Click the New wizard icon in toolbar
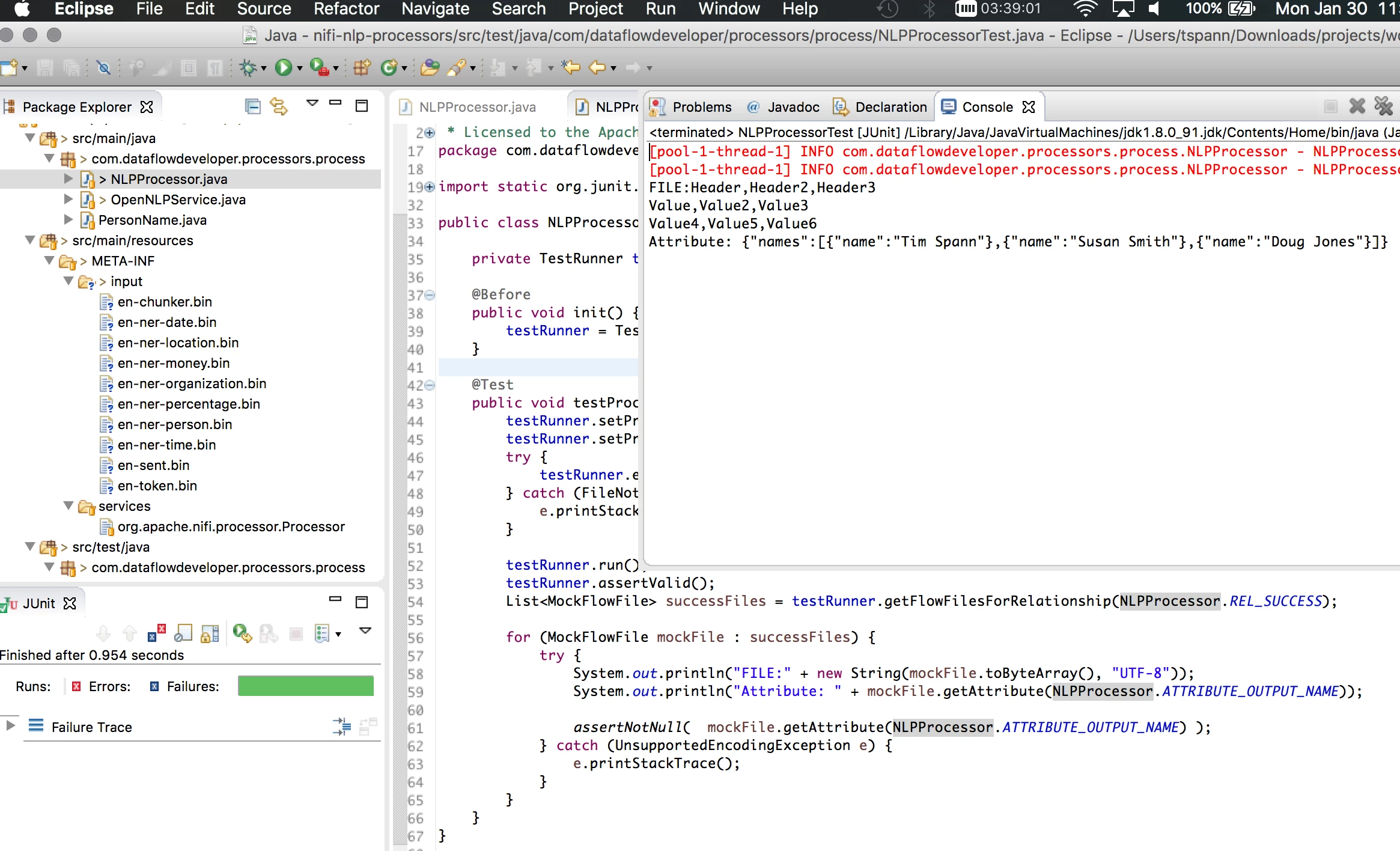 [10, 68]
